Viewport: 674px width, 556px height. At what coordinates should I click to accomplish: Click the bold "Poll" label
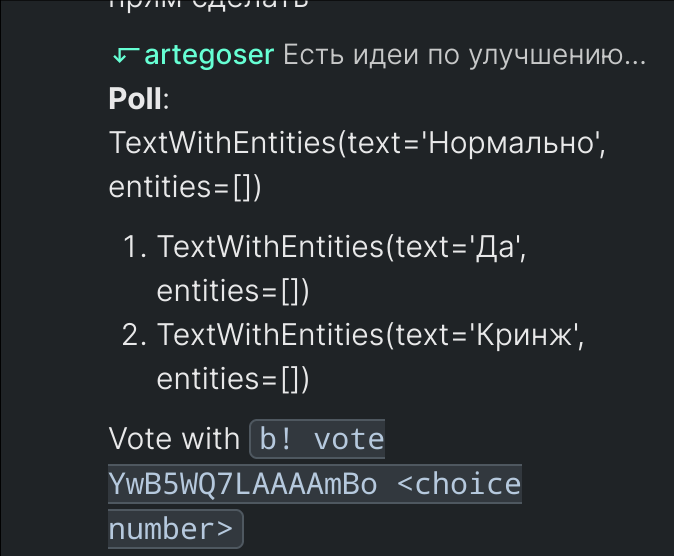coord(135,98)
